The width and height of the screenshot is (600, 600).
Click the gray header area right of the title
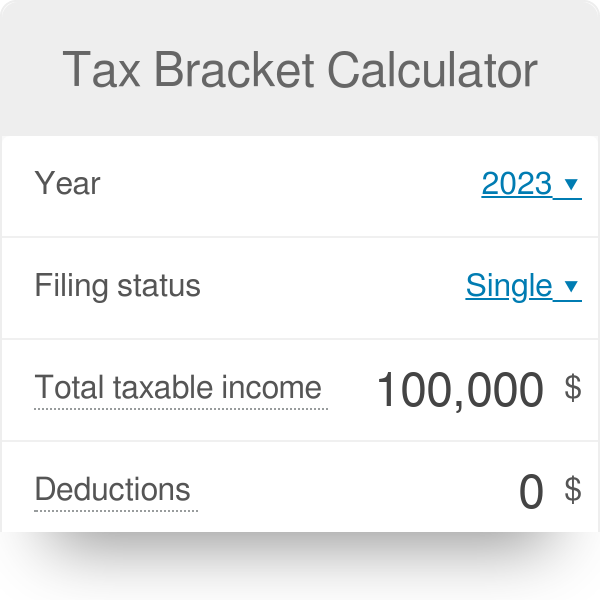click(x=570, y=70)
